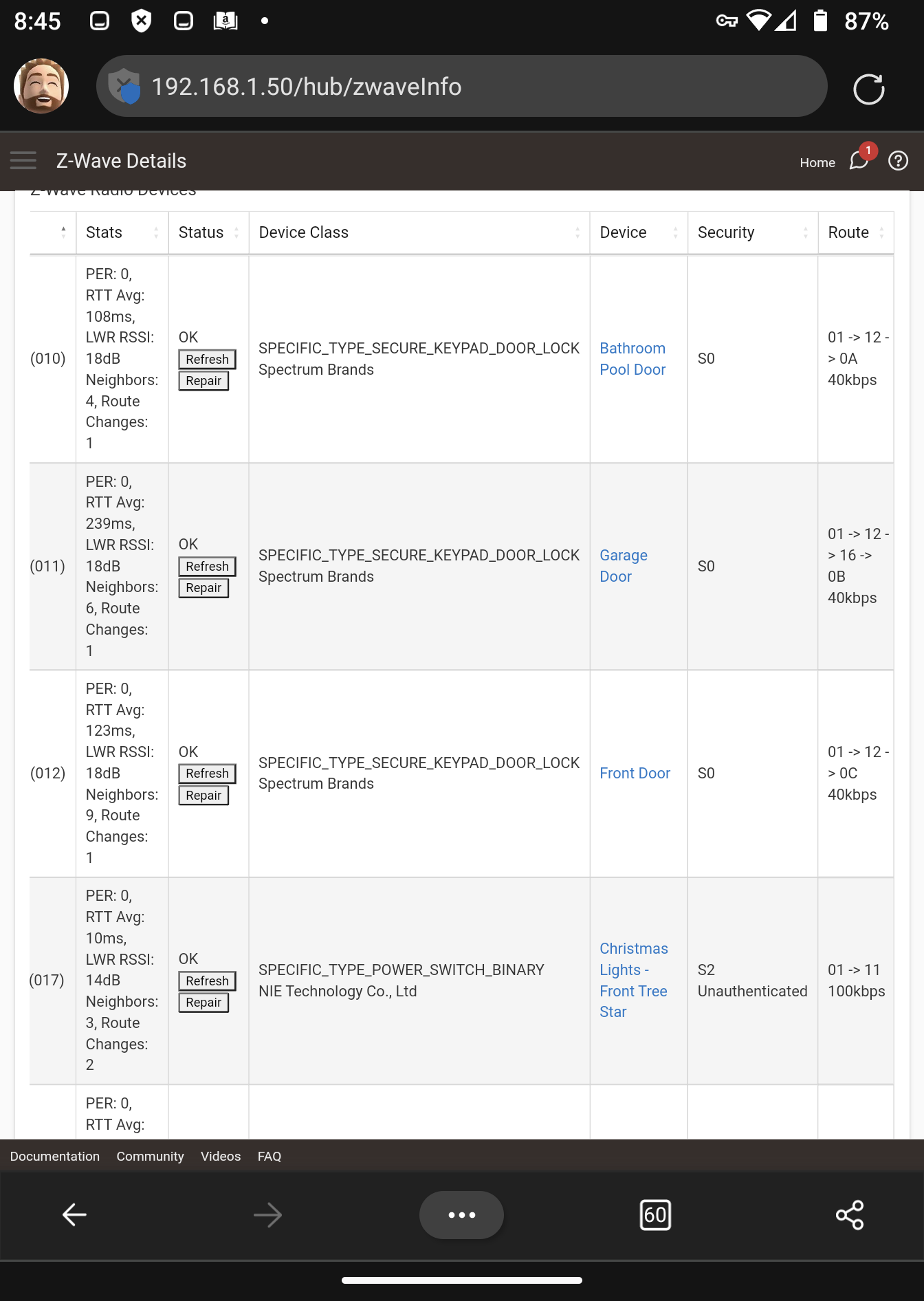The height and width of the screenshot is (1301, 924).
Task: Open browser three-dots menu
Action: pyautogui.click(x=461, y=1215)
